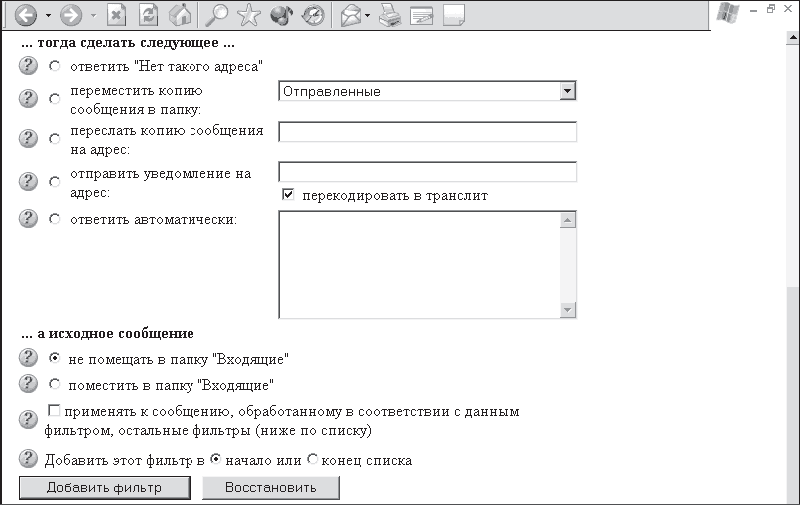Open help for 'применять к сообщению' option
Viewport: 800px width, 505px height.
click(x=28, y=419)
